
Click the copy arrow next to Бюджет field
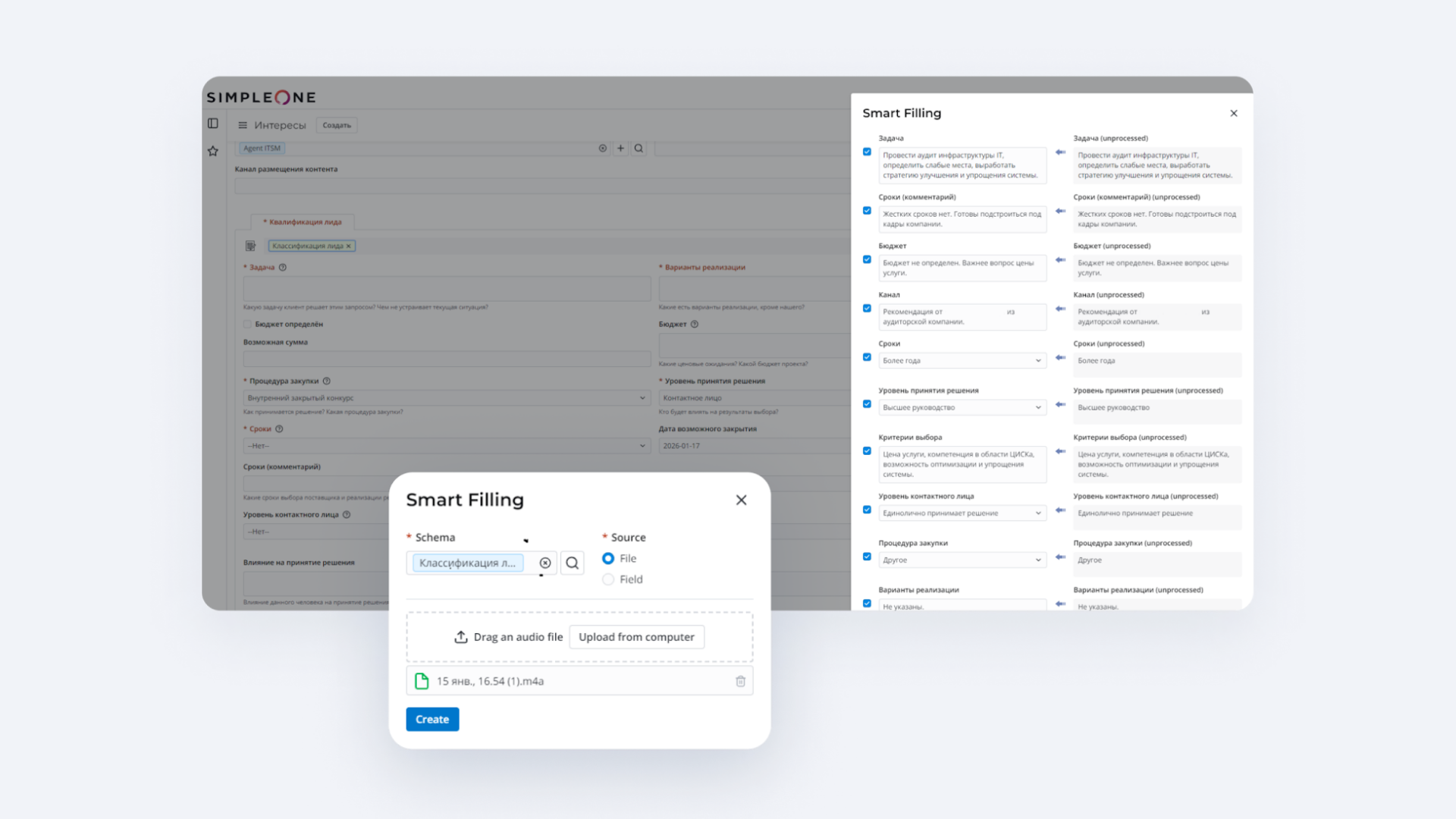(x=1060, y=260)
